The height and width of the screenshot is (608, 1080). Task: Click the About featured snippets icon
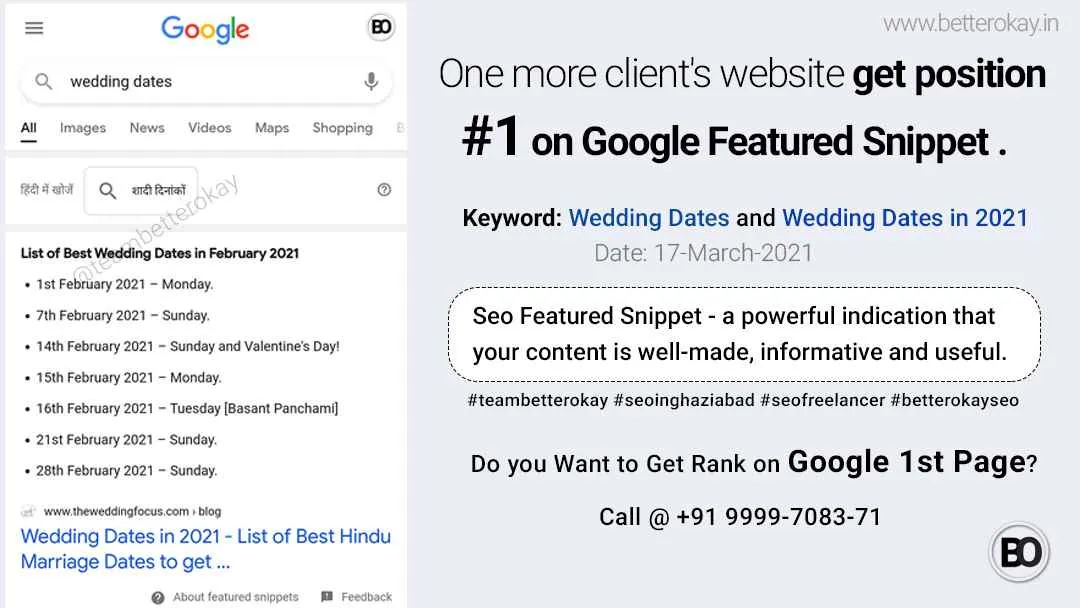coord(158,597)
